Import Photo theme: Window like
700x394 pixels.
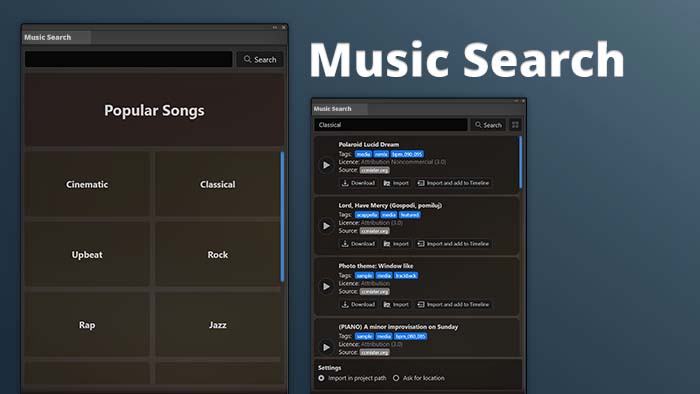(396, 304)
